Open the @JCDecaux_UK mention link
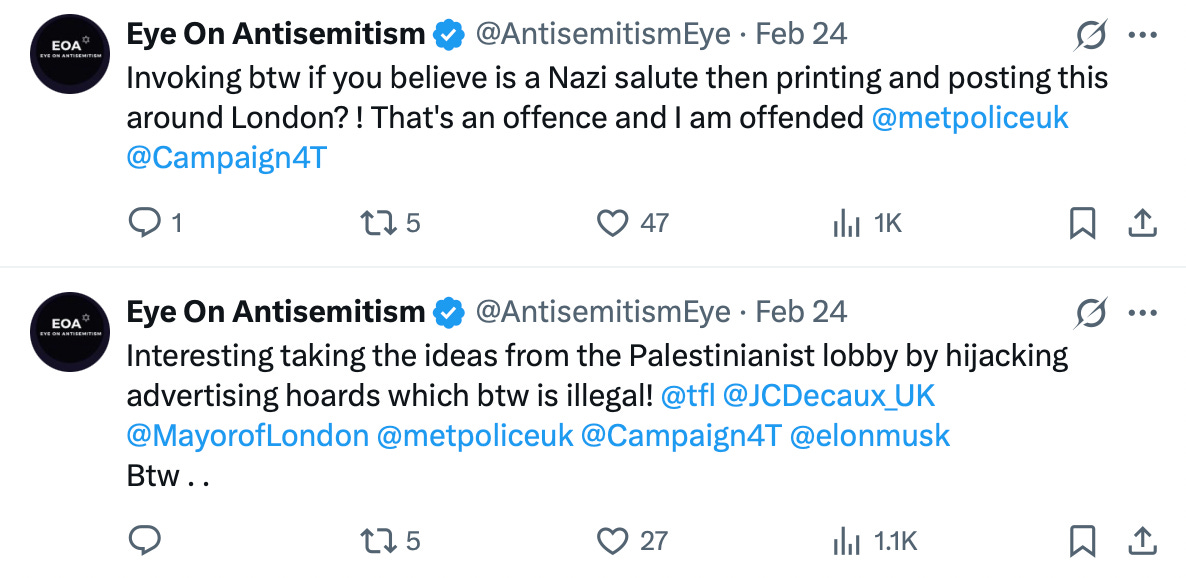1186x578 pixels. 828,396
